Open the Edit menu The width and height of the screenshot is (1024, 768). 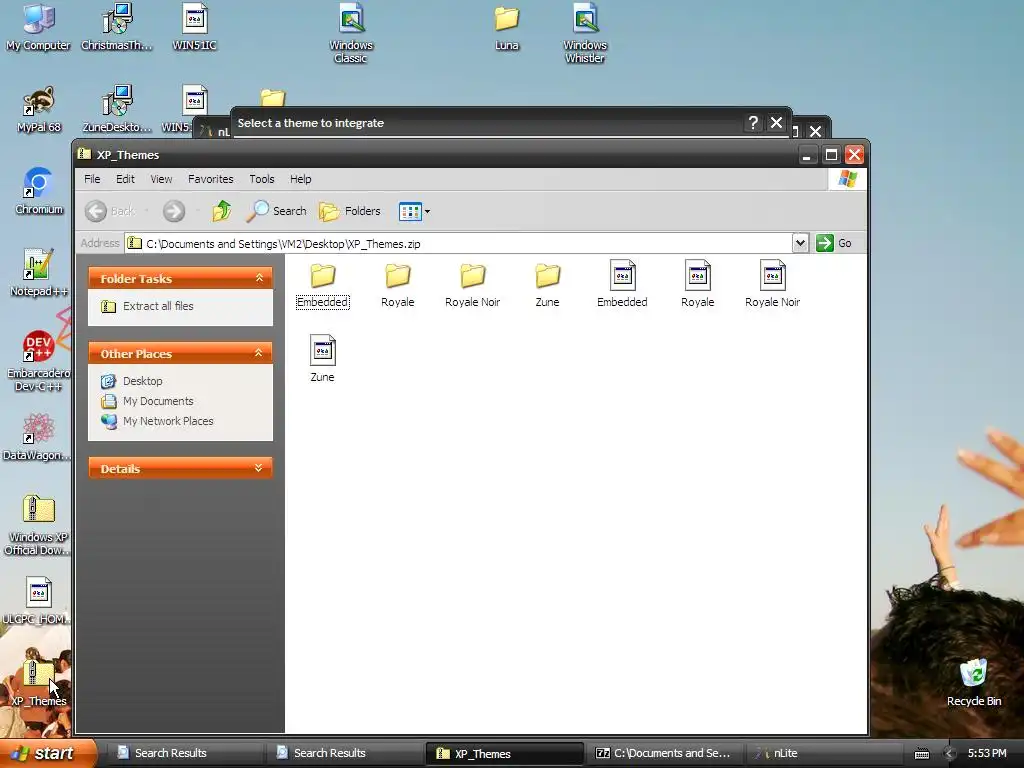125,179
